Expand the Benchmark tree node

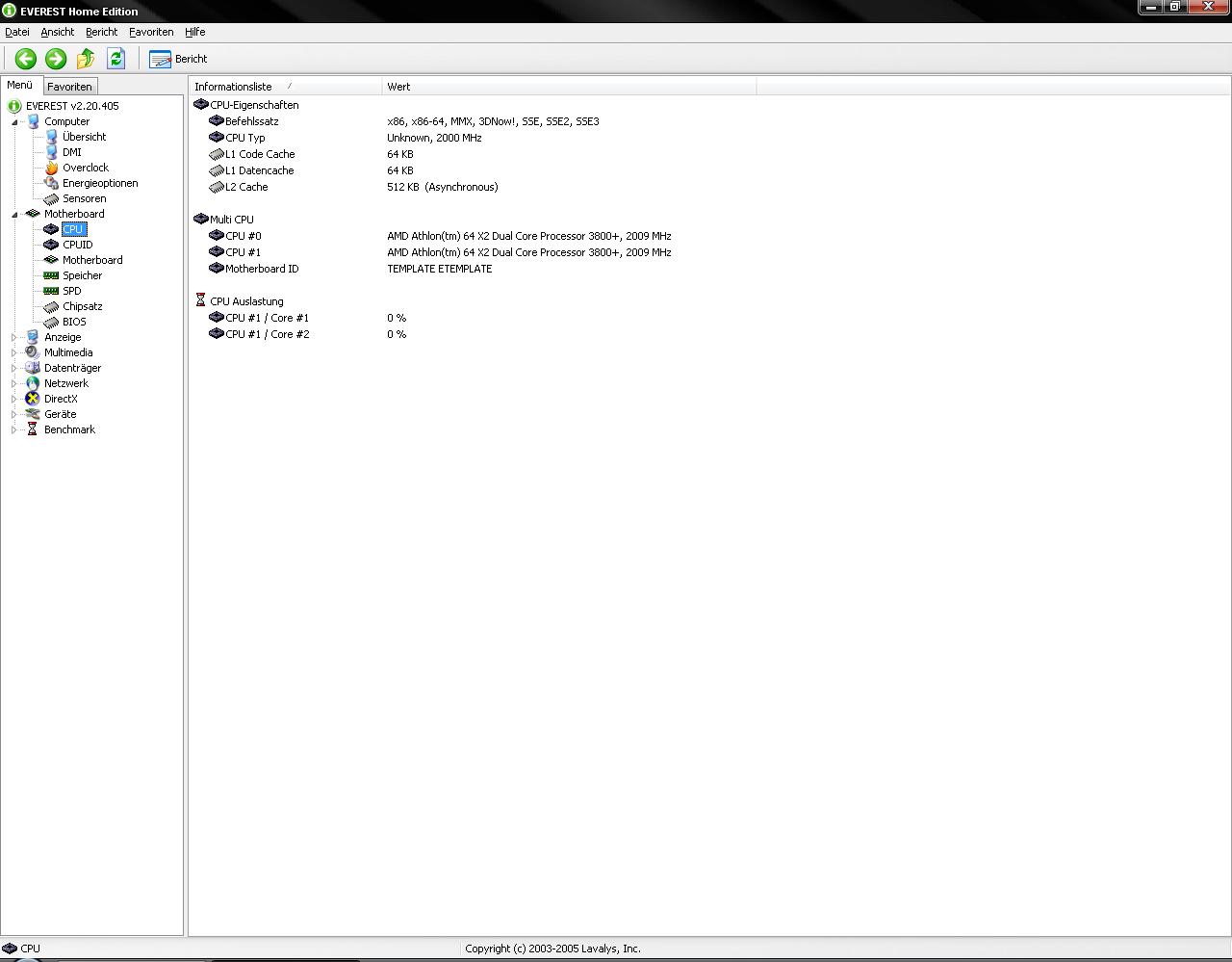click(x=14, y=430)
